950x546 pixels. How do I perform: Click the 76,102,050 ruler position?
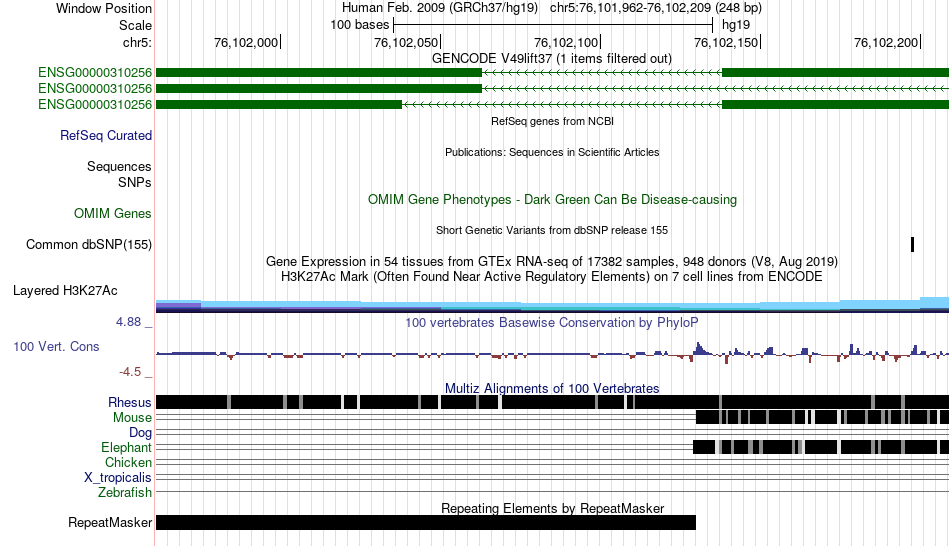(406, 42)
